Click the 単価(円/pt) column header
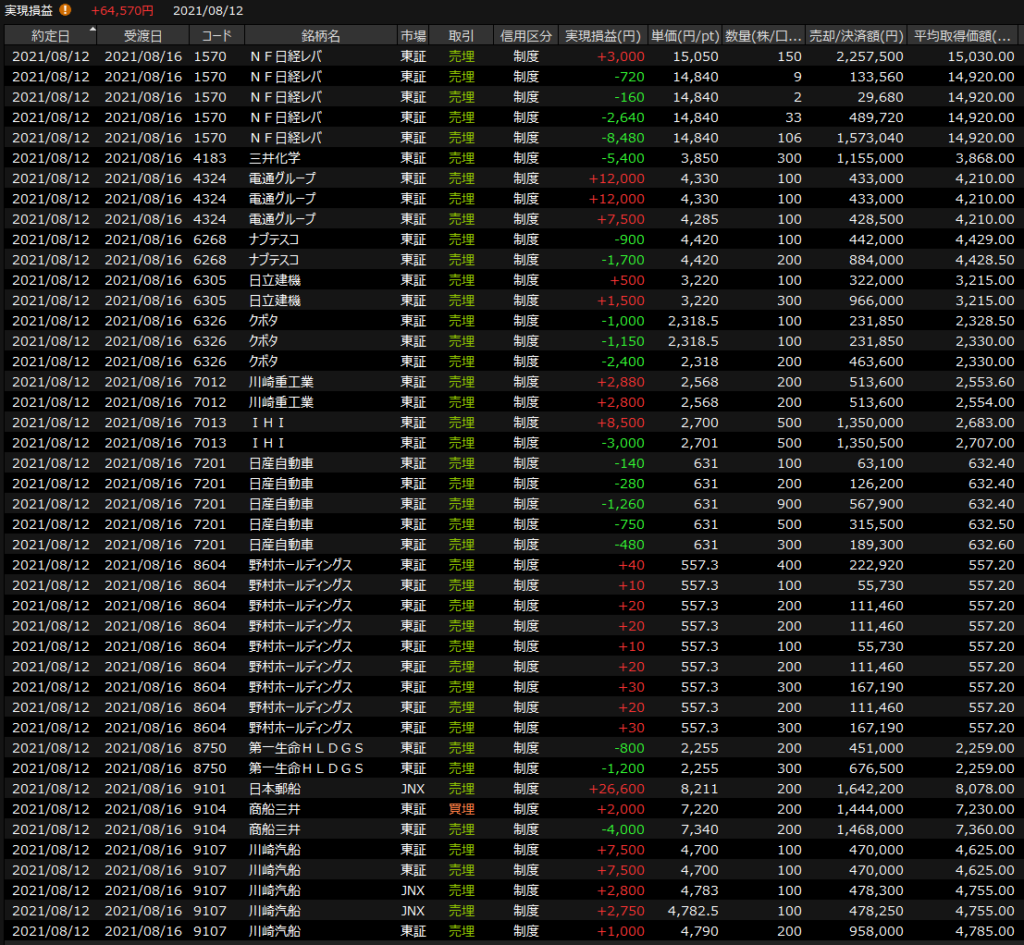This screenshot has height=945, width=1024. click(x=684, y=36)
